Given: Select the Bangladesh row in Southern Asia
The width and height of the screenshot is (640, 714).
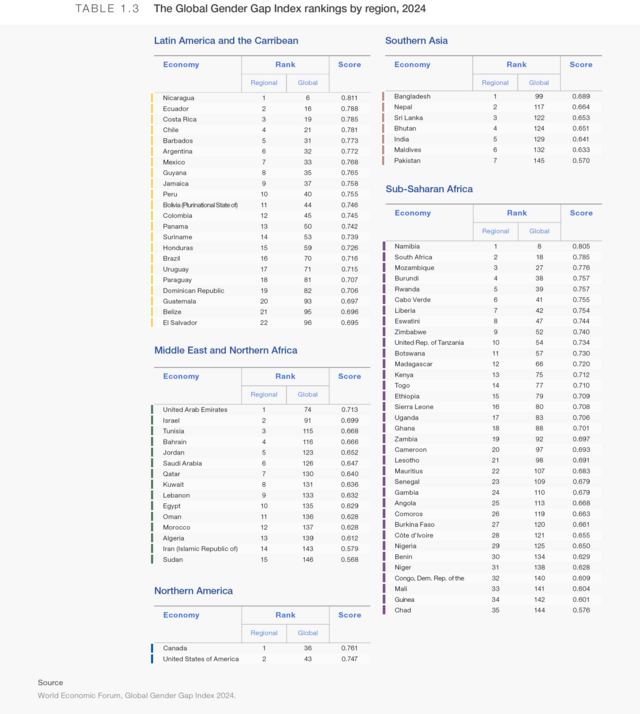Looking at the screenshot, I should 412,96.
